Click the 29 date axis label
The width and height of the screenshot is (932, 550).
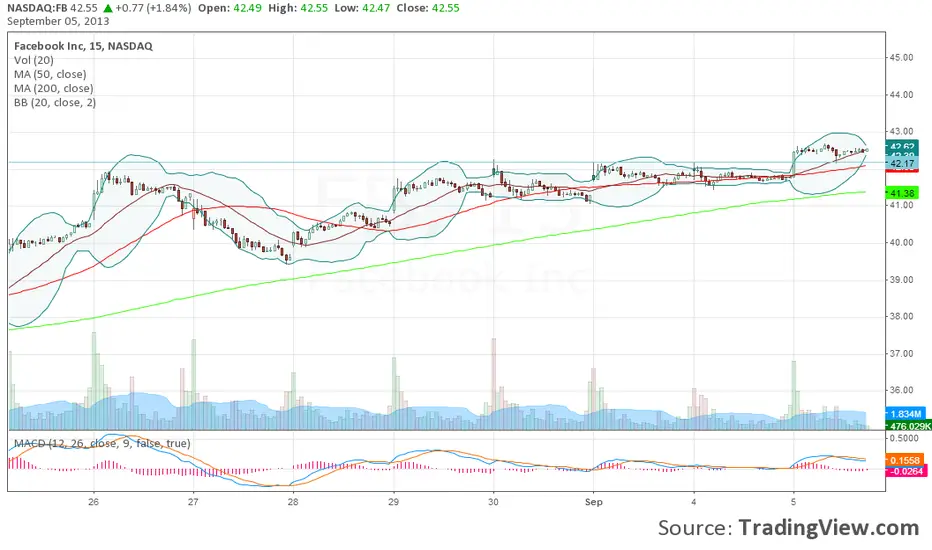coord(393,502)
